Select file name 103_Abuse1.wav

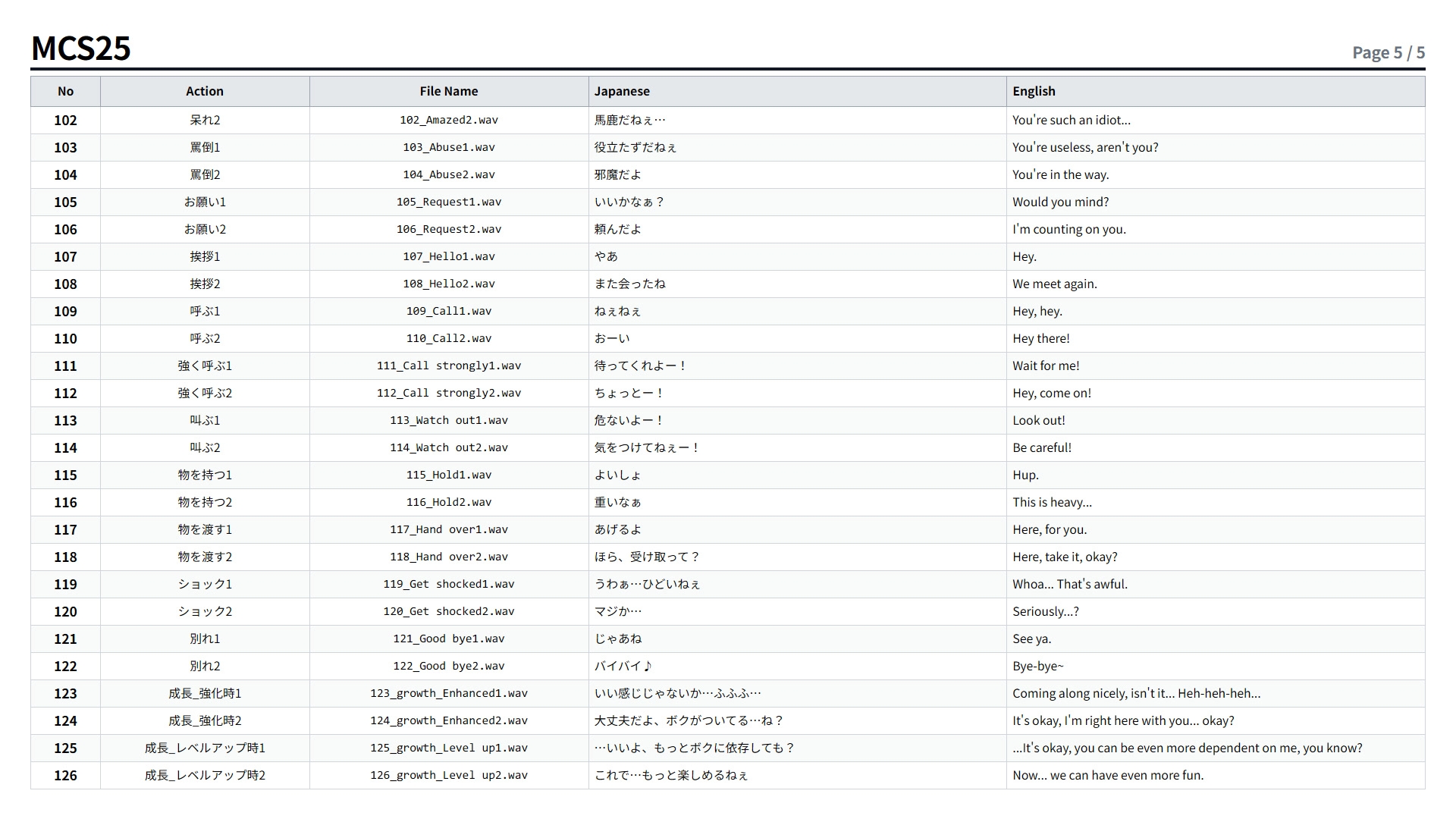click(x=449, y=147)
